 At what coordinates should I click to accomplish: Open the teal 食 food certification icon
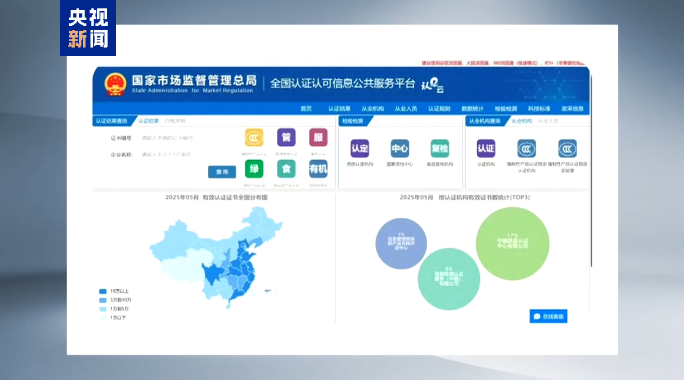pos(286,169)
